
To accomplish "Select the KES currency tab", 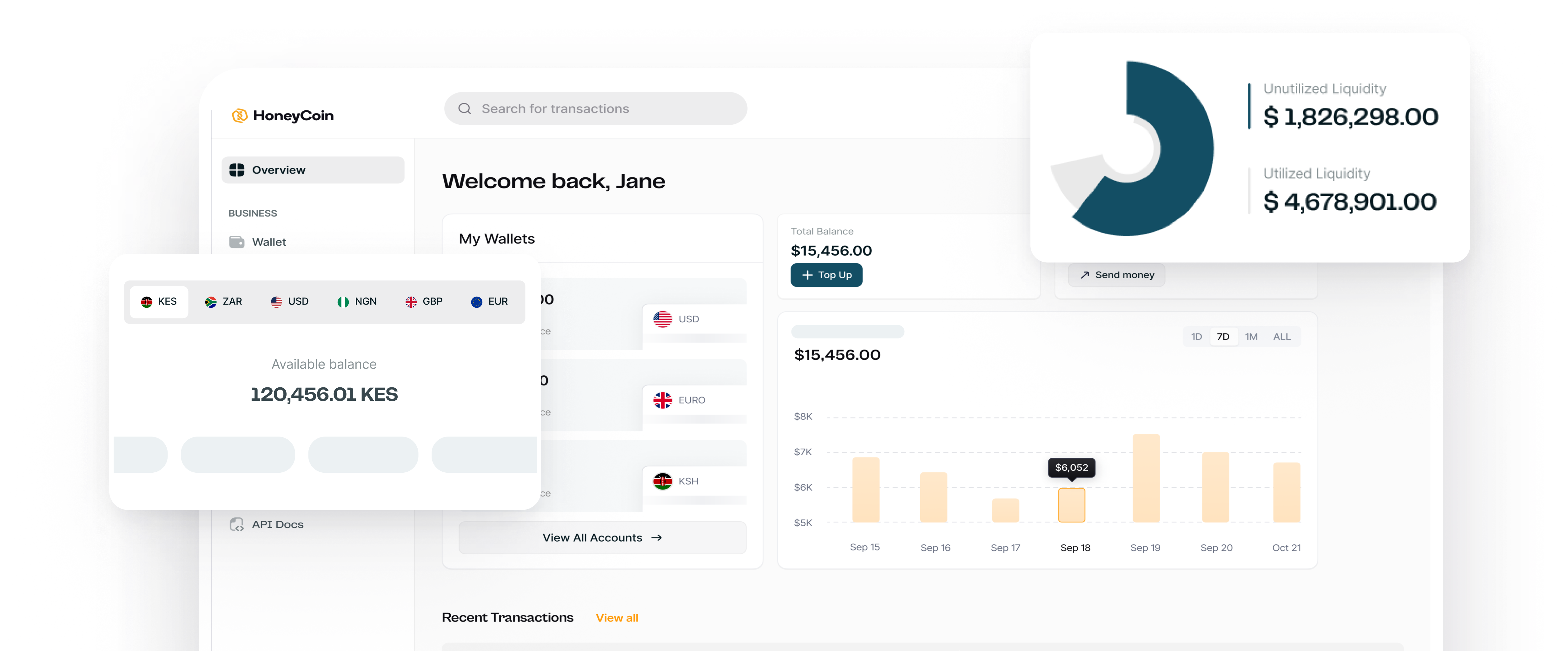I will 159,302.
